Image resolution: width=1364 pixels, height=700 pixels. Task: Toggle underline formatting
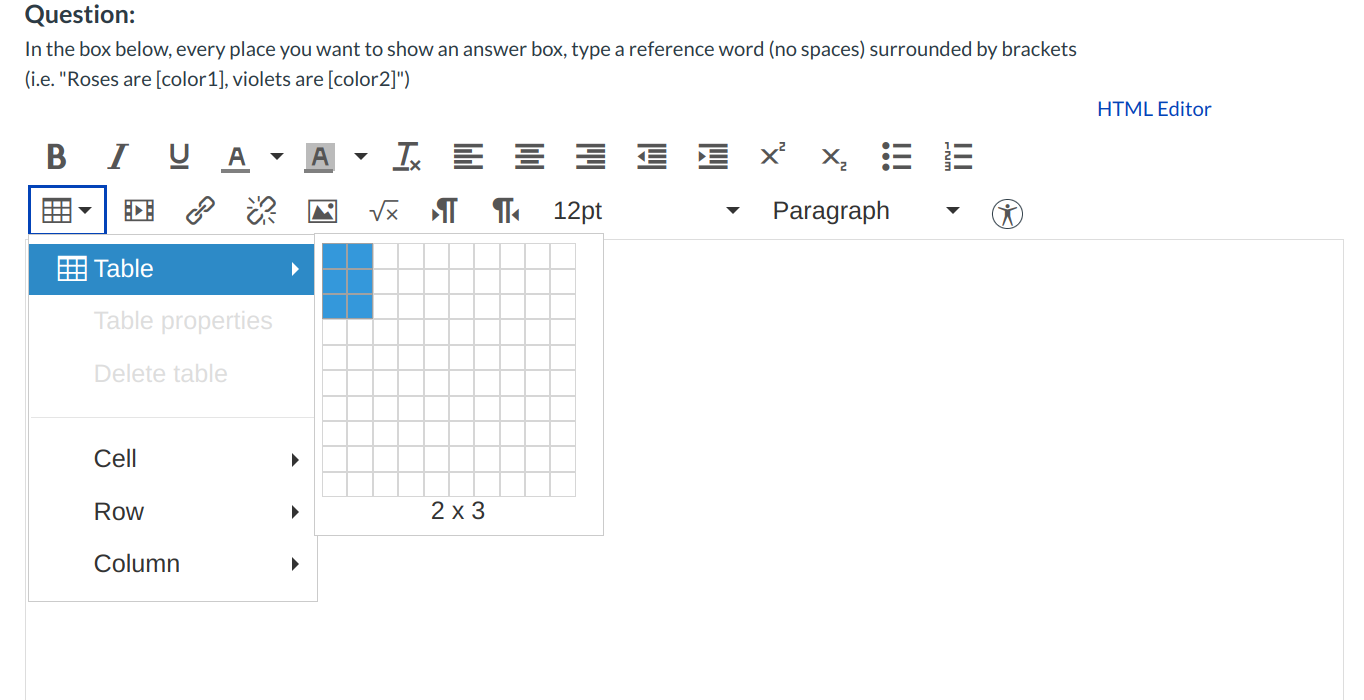(179, 157)
